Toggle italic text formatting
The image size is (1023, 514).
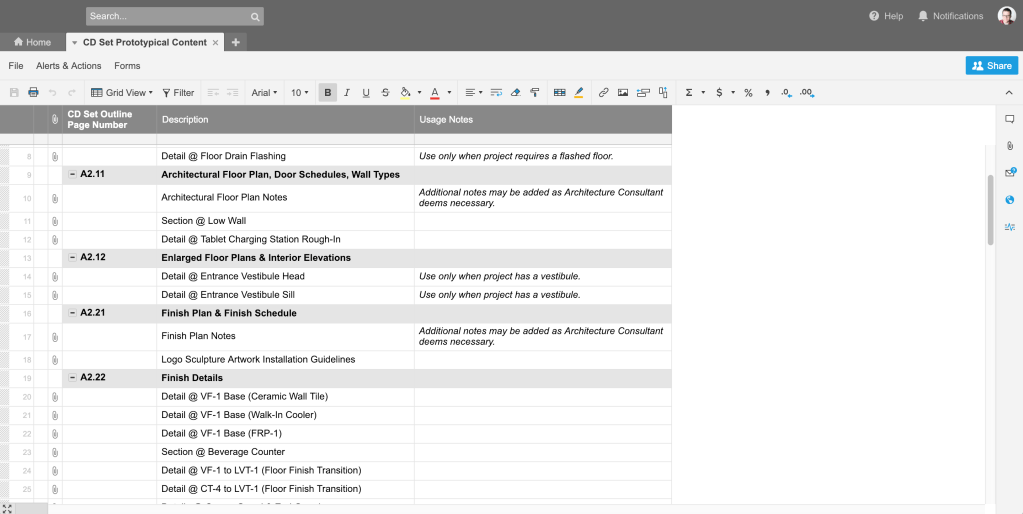[347, 93]
